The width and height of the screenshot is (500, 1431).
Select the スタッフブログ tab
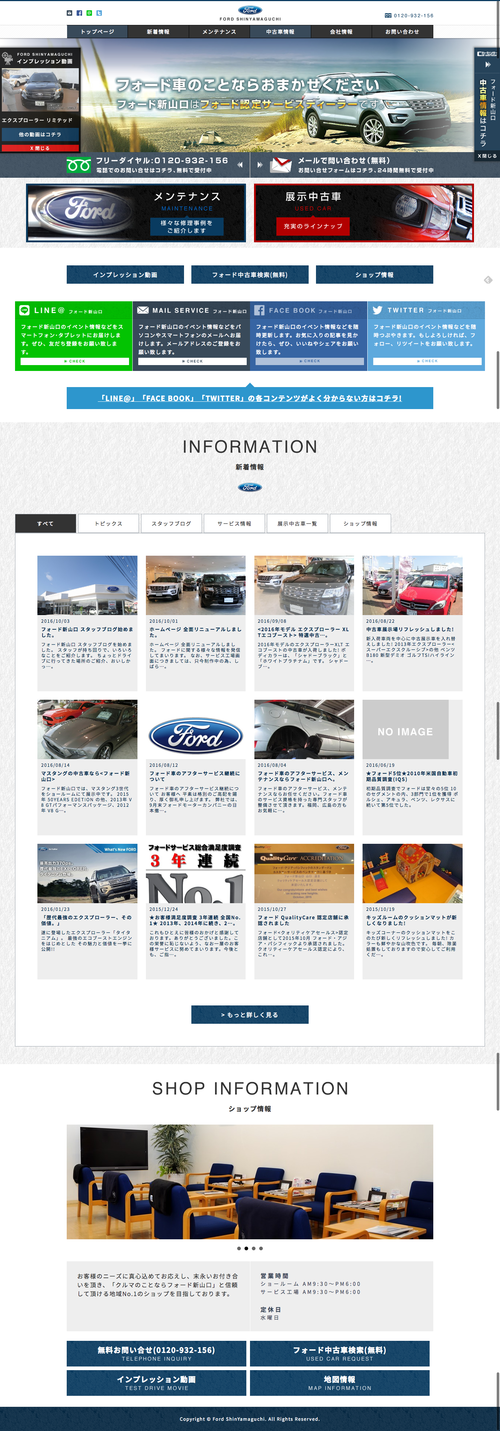(x=171, y=523)
